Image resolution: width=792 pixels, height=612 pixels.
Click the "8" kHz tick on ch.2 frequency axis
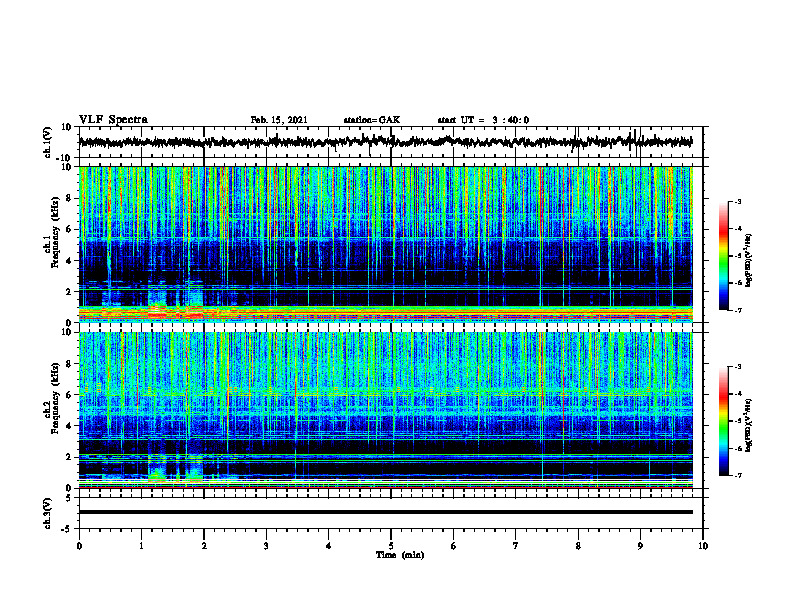(x=69, y=364)
